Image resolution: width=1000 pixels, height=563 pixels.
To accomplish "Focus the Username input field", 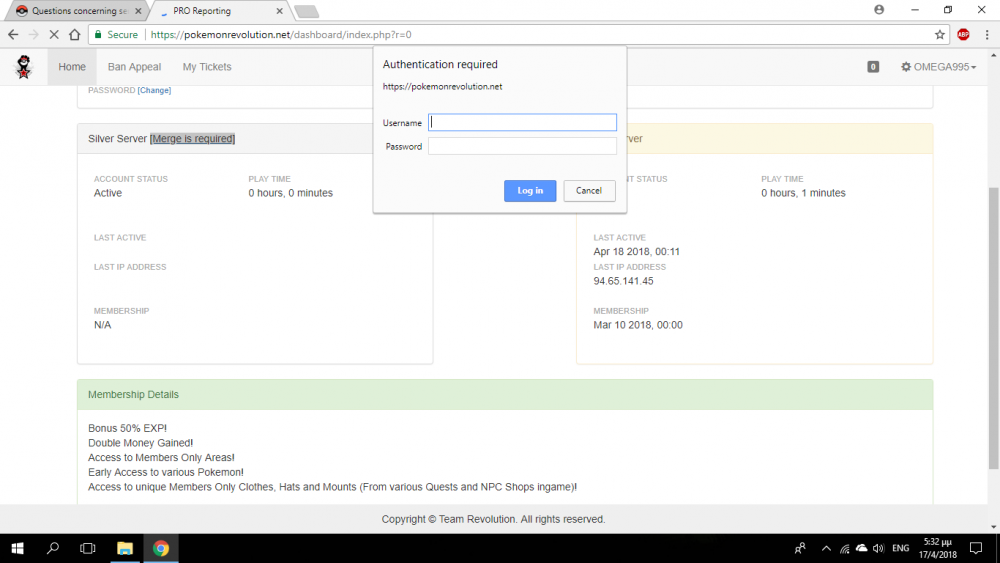I will tap(522, 122).
